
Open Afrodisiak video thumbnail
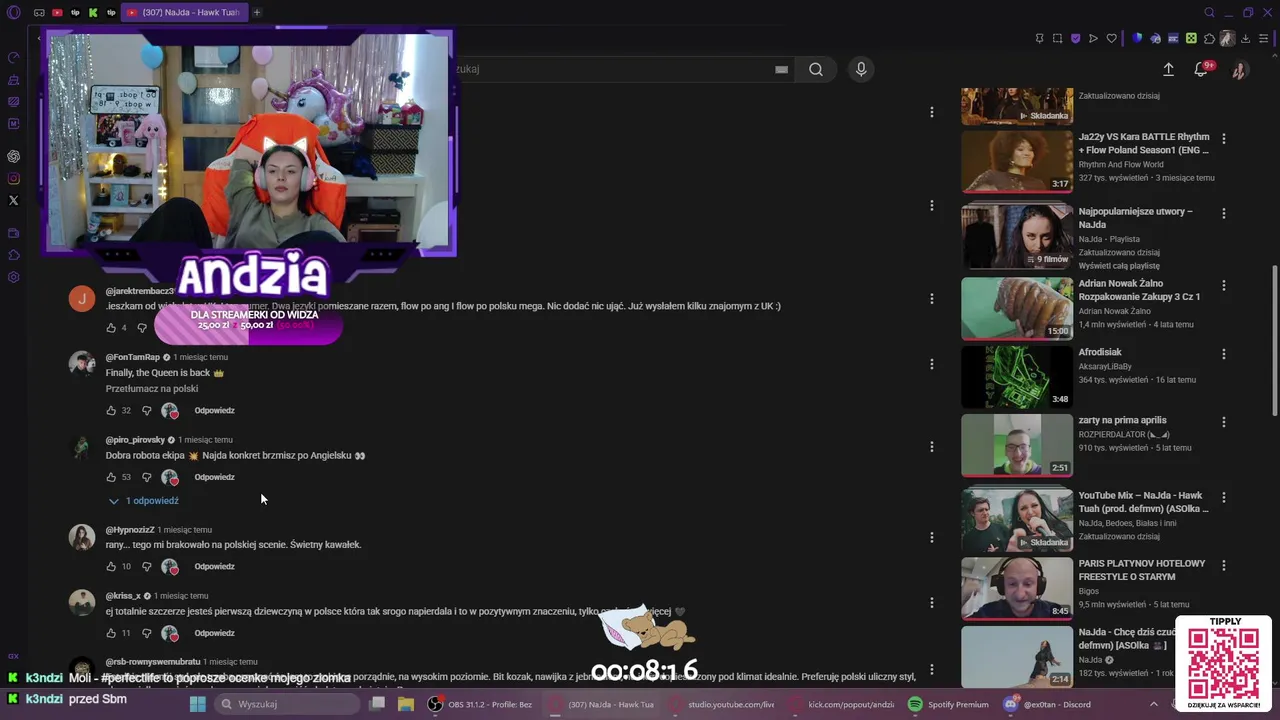coord(1017,377)
